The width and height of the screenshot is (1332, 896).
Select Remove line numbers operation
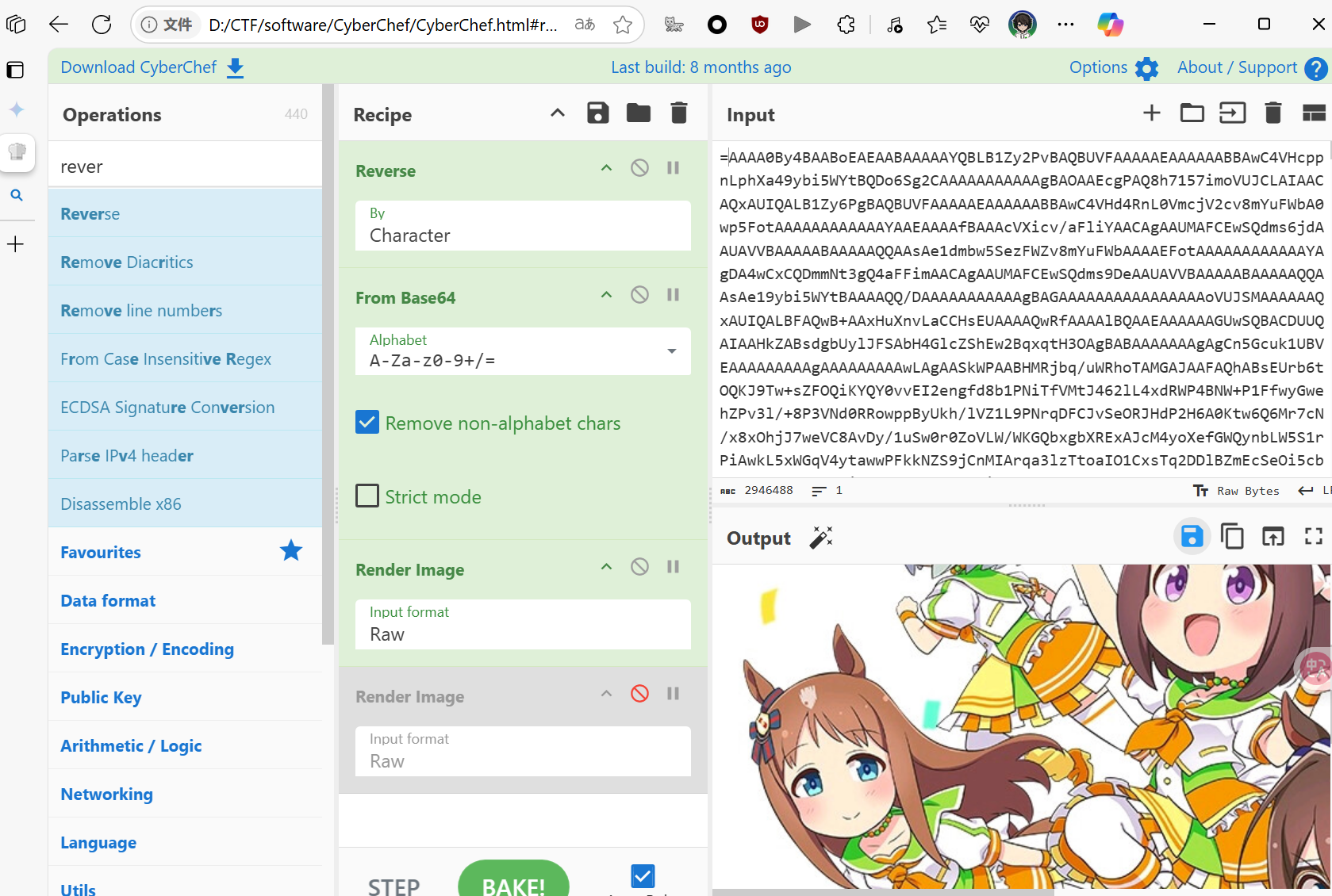(185, 310)
